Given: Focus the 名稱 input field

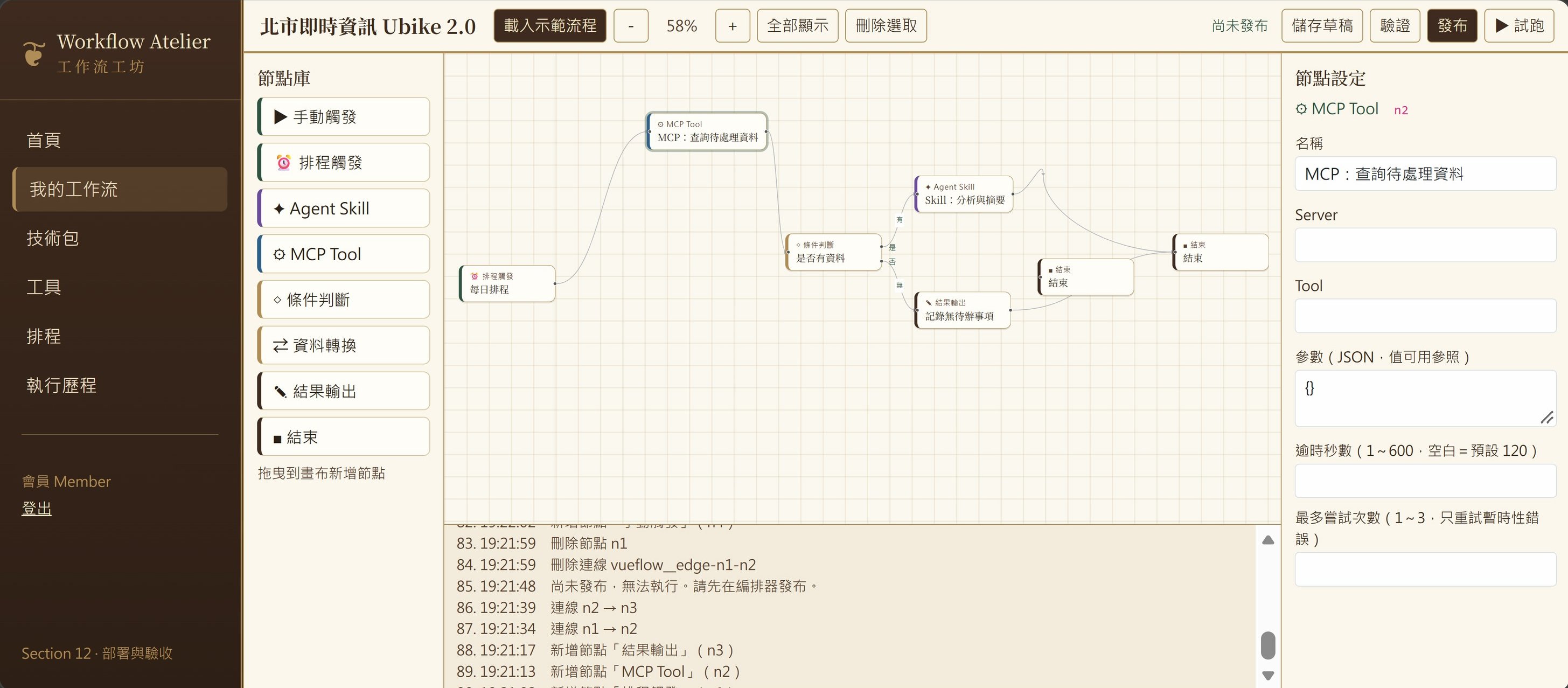Looking at the screenshot, I should point(1425,173).
